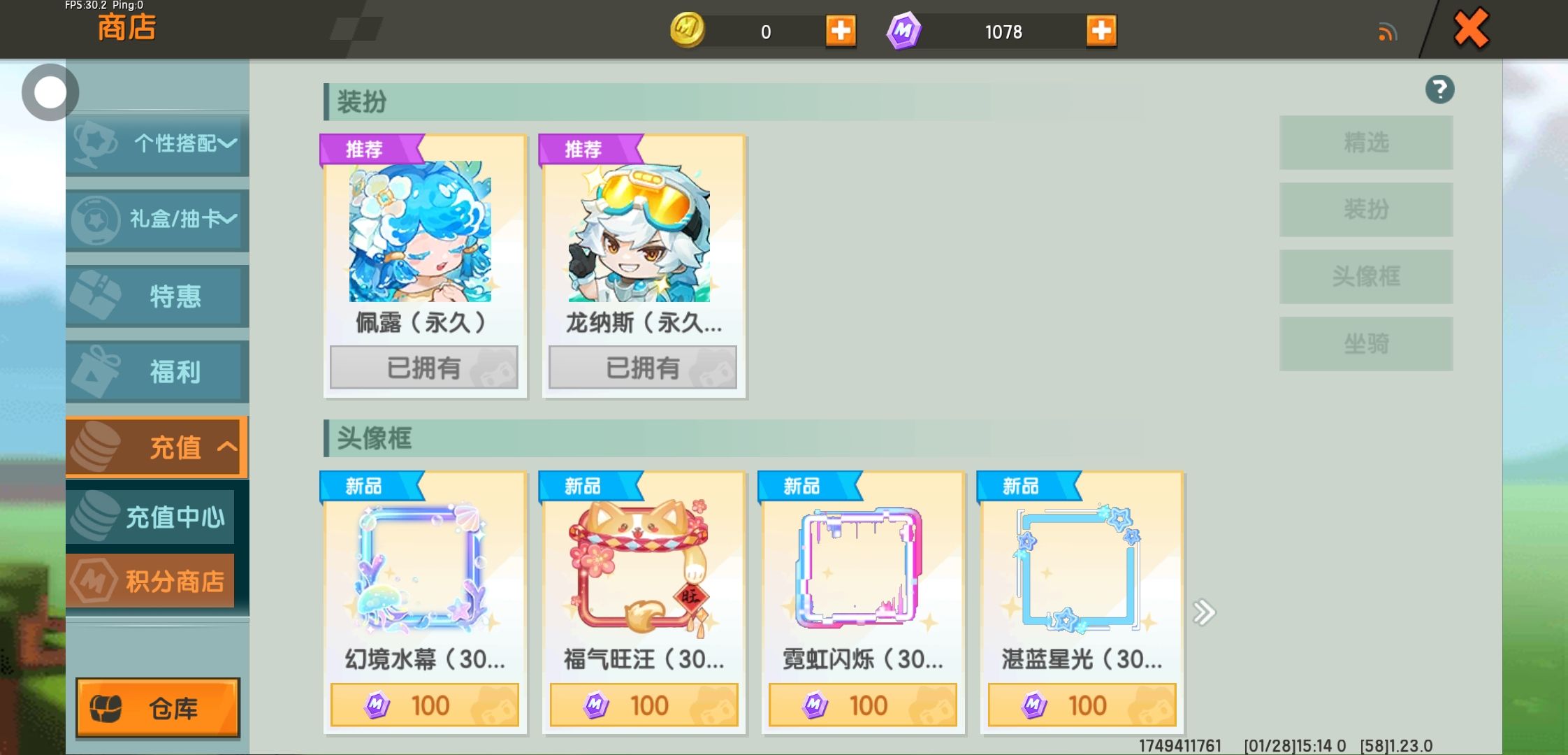Filter by 头像框 category
This screenshot has width=1568, height=755.
click(x=1366, y=276)
